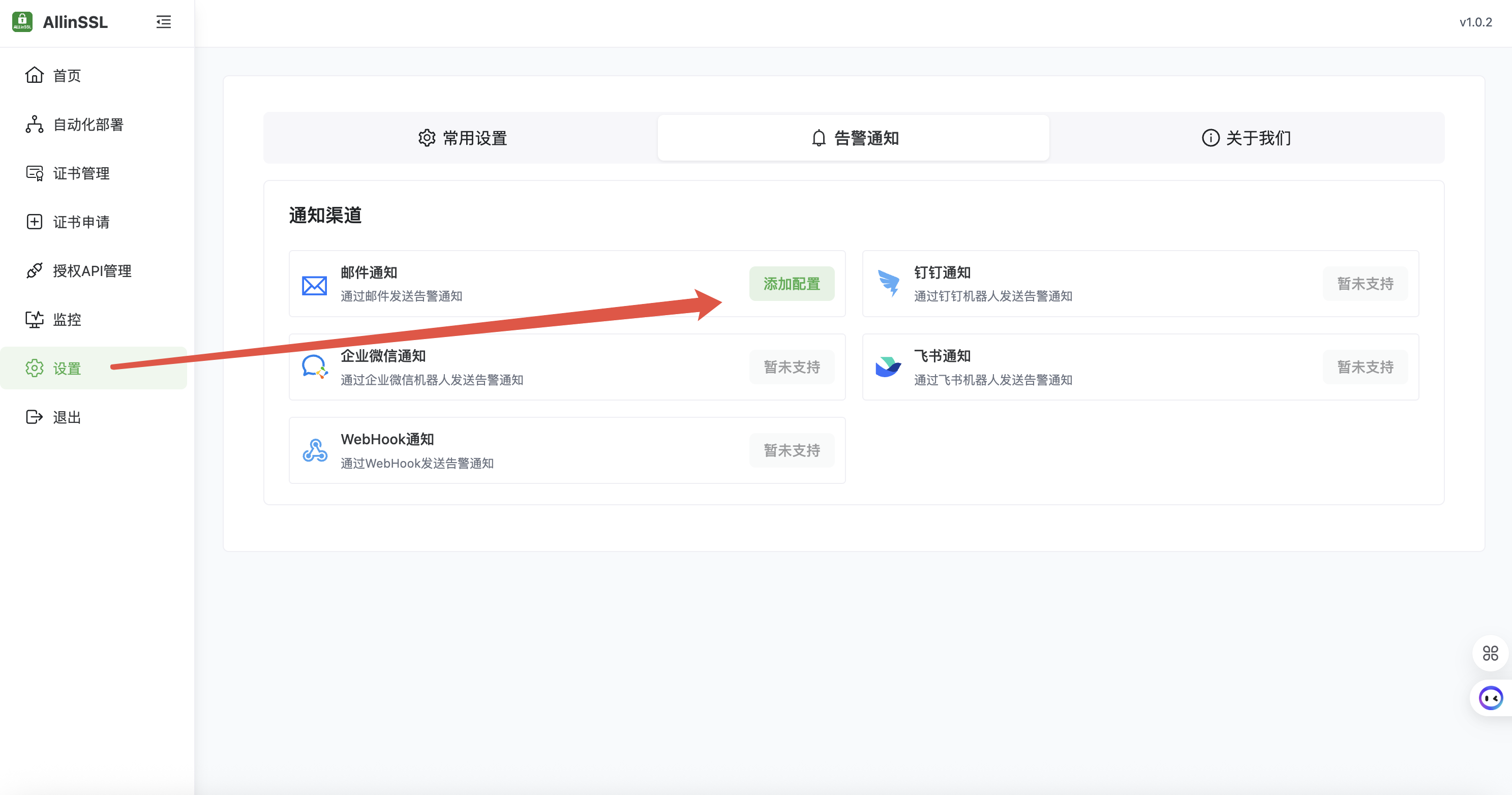Image resolution: width=1512 pixels, height=795 pixels.
Task: Click the WeCom 企业微信 icon
Action: (x=315, y=366)
